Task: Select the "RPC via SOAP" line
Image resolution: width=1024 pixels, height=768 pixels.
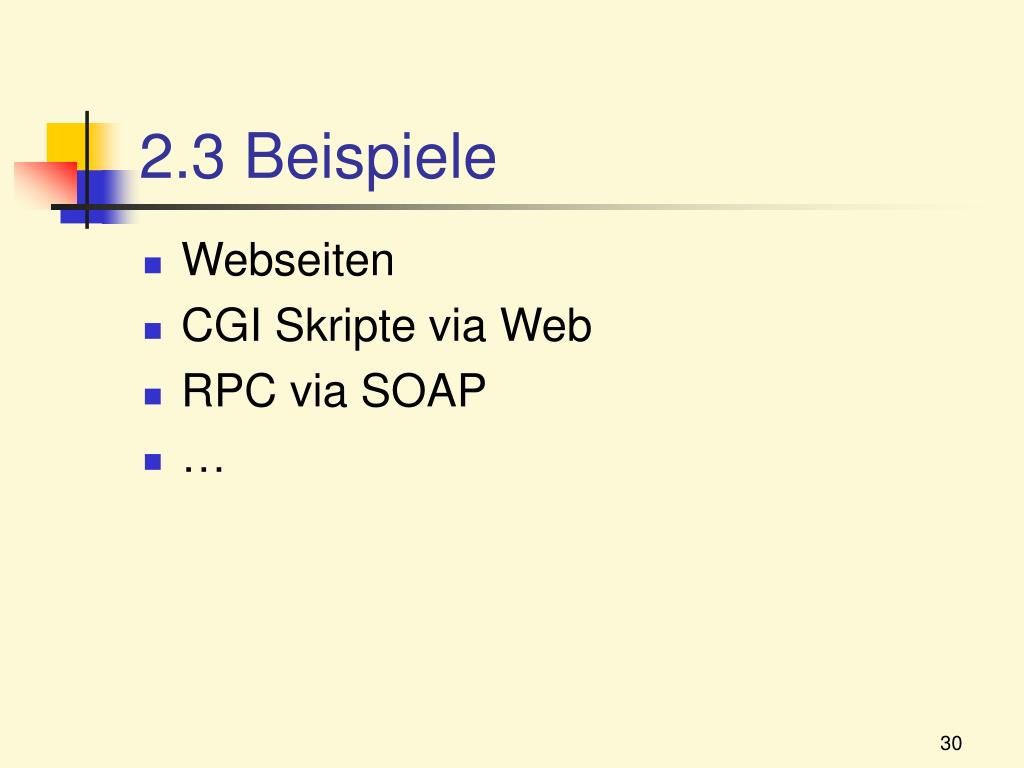Action: coord(334,393)
